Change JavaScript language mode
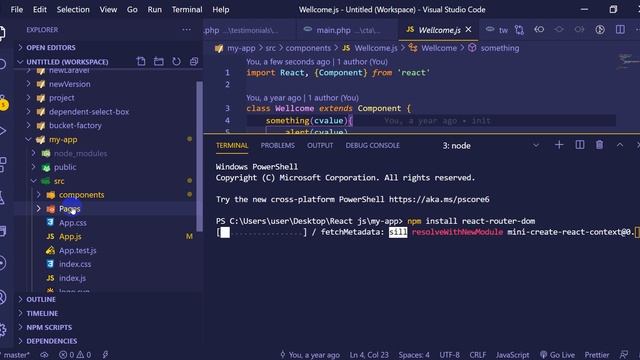 512,355
